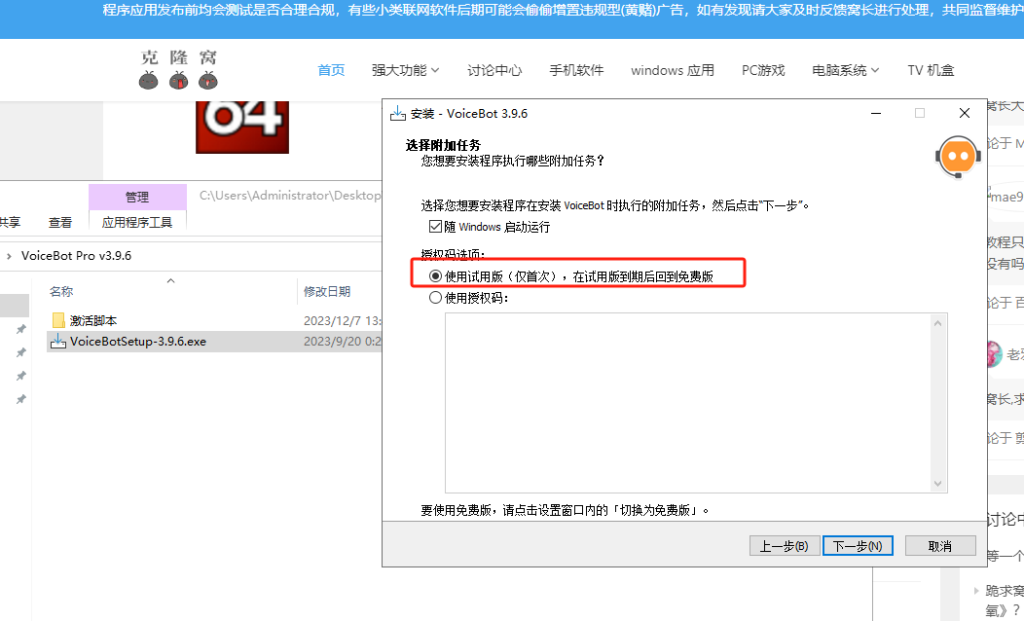Open the TV 机盒 nav item
Image resolution: width=1024 pixels, height=621 pixels.
pos(931,70)
